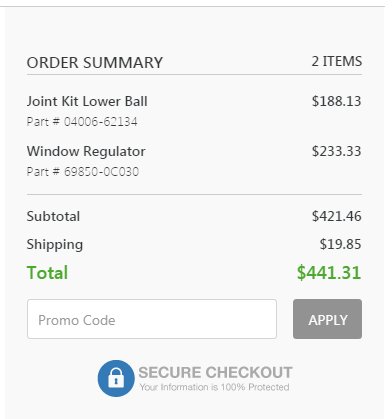Image resolution: width=392 pixels, height=419 pixels.
Task: Click the SECURE CHECKOUT text
Action: tap(215, 373)
